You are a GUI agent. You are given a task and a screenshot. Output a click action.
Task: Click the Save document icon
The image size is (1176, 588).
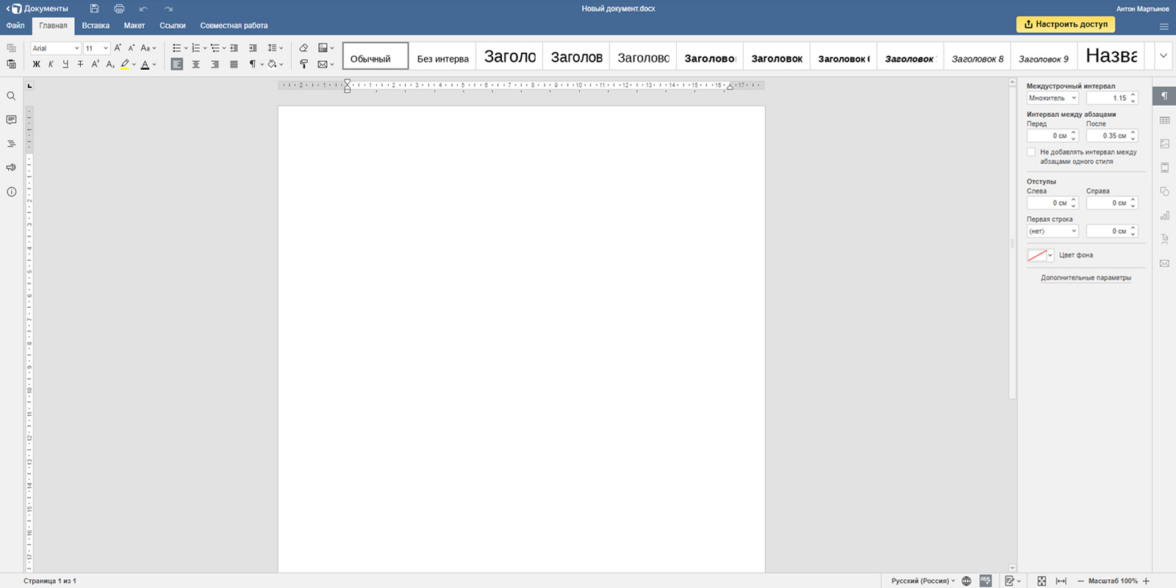(94, 8)
